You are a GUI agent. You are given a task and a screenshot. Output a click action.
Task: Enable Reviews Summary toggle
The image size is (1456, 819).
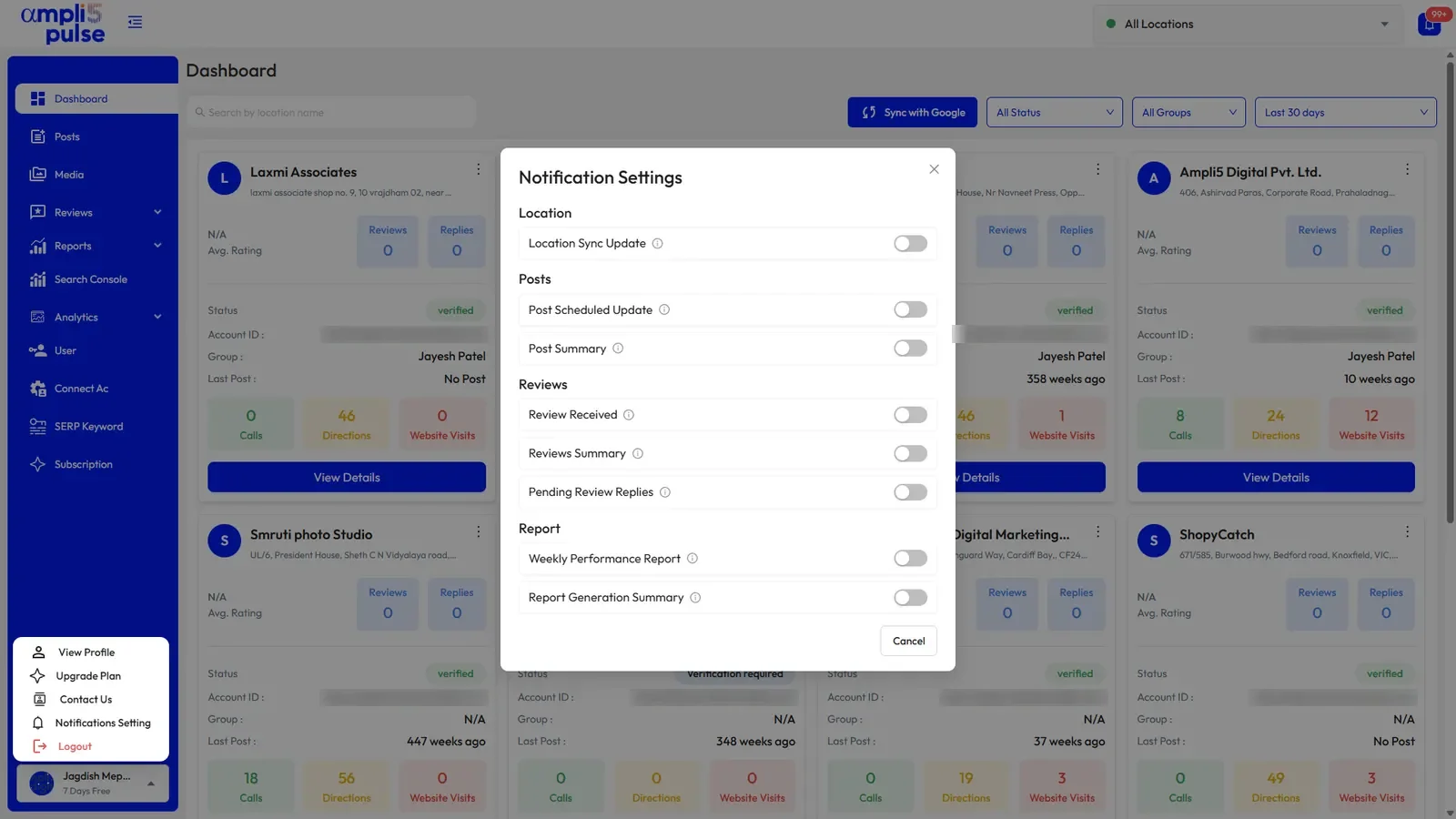pos(910,454)
